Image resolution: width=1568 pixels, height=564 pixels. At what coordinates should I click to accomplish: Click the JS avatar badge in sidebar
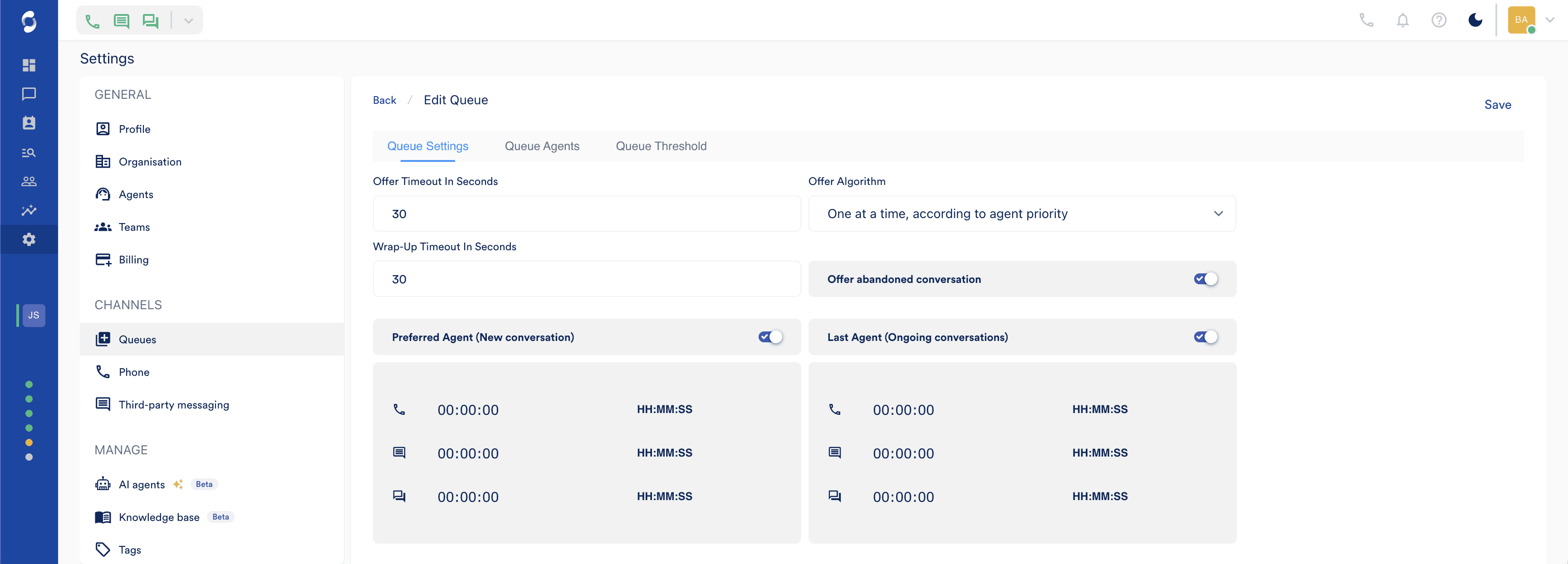coord(34,315)
